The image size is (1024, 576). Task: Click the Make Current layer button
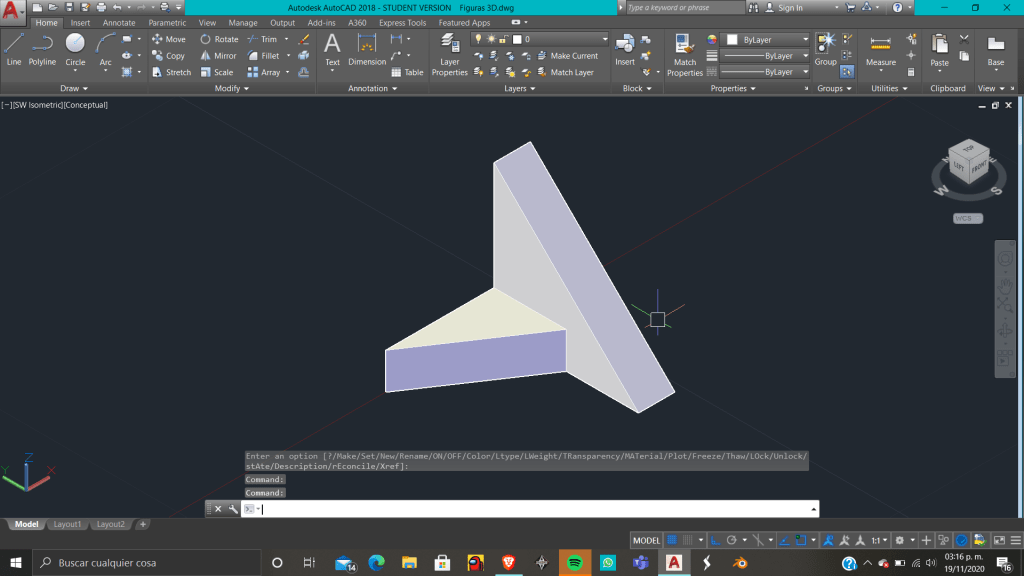(x=567, y=56)
